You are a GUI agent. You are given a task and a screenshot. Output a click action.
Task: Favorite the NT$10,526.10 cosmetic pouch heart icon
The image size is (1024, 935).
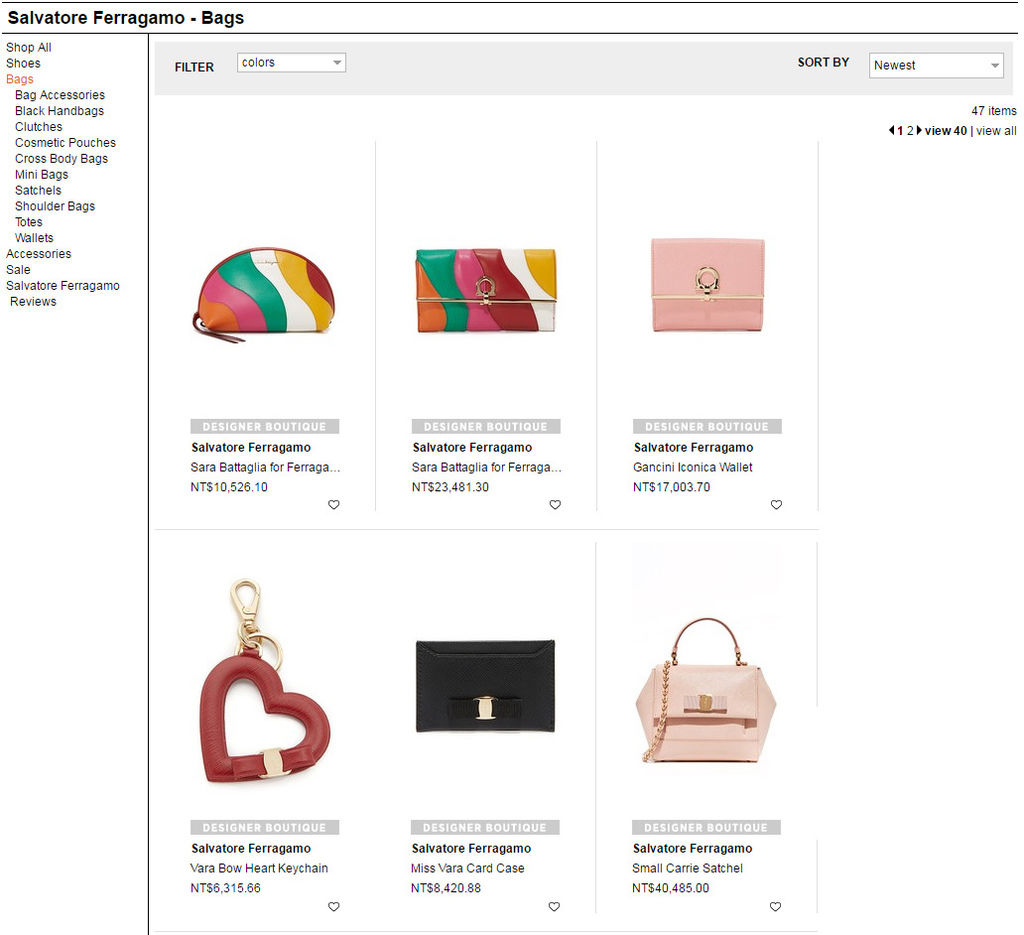point(334,505)
